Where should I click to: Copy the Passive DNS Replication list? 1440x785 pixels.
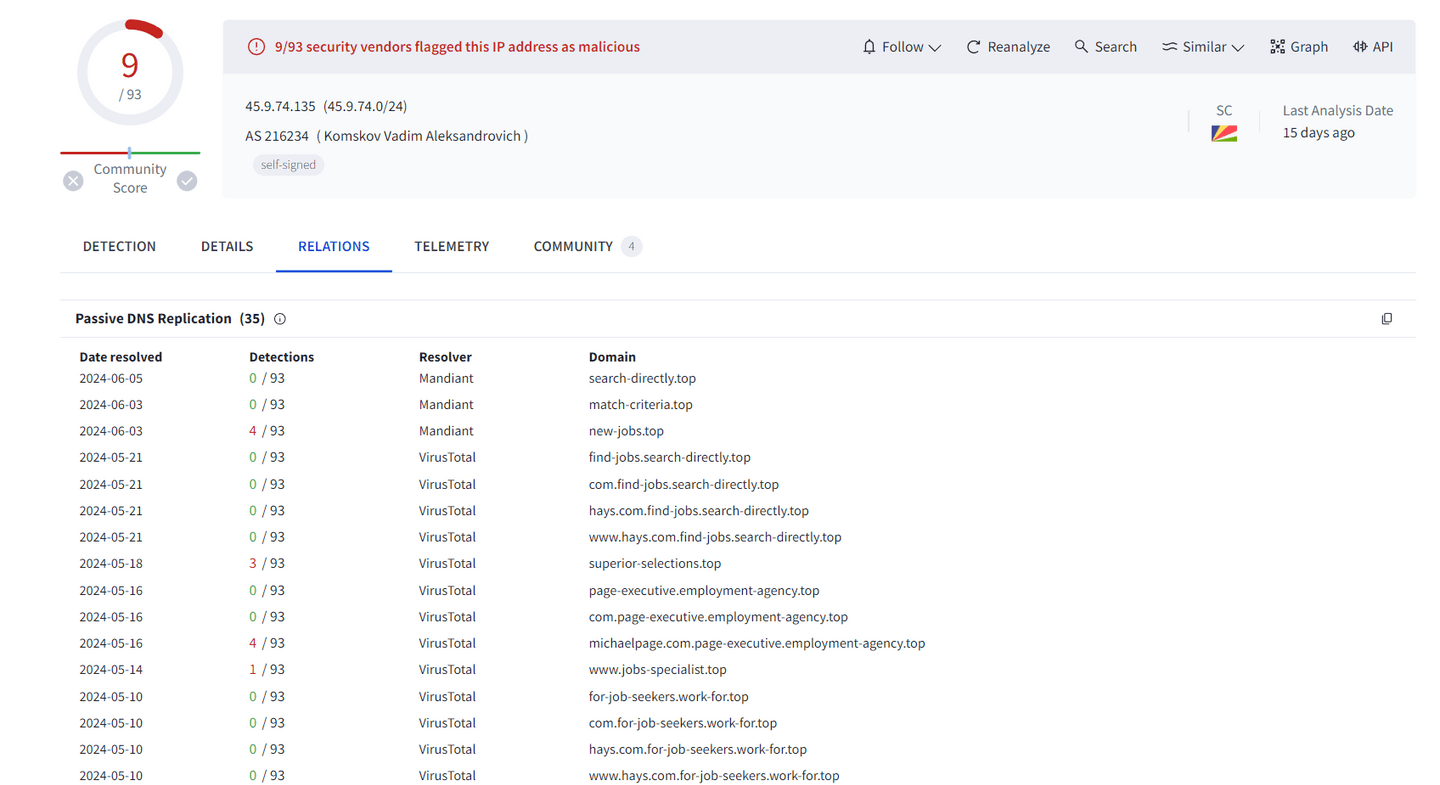[x=1387, y=318]
